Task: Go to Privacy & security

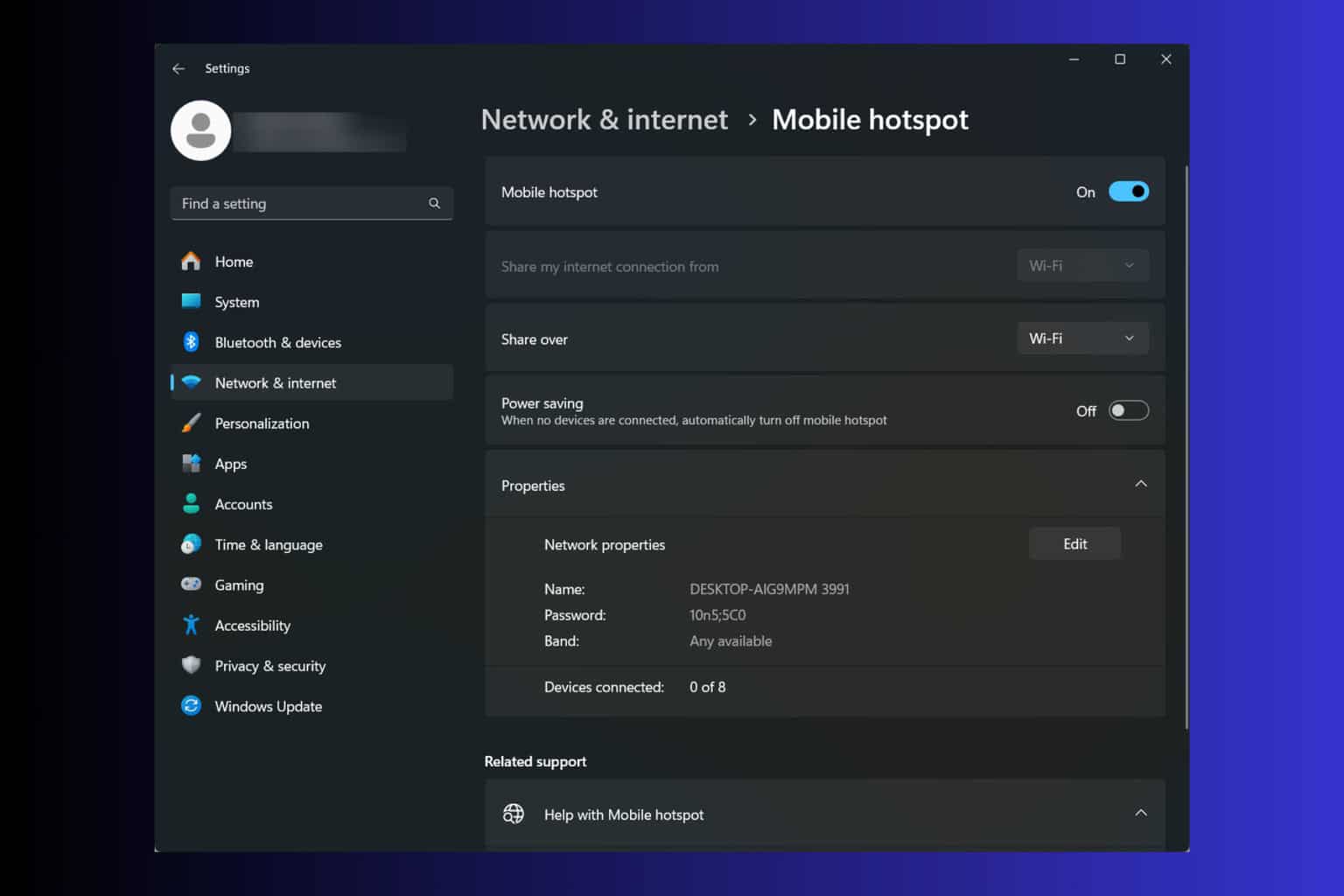Action: 312,666
